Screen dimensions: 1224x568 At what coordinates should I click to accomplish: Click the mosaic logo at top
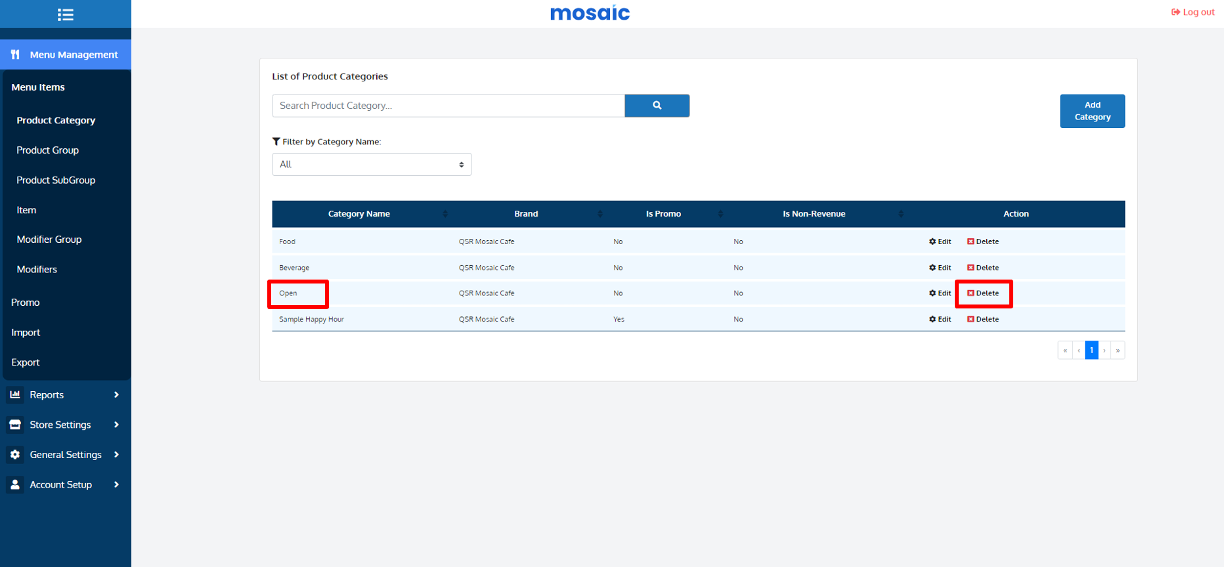click(x=590, y=13)
